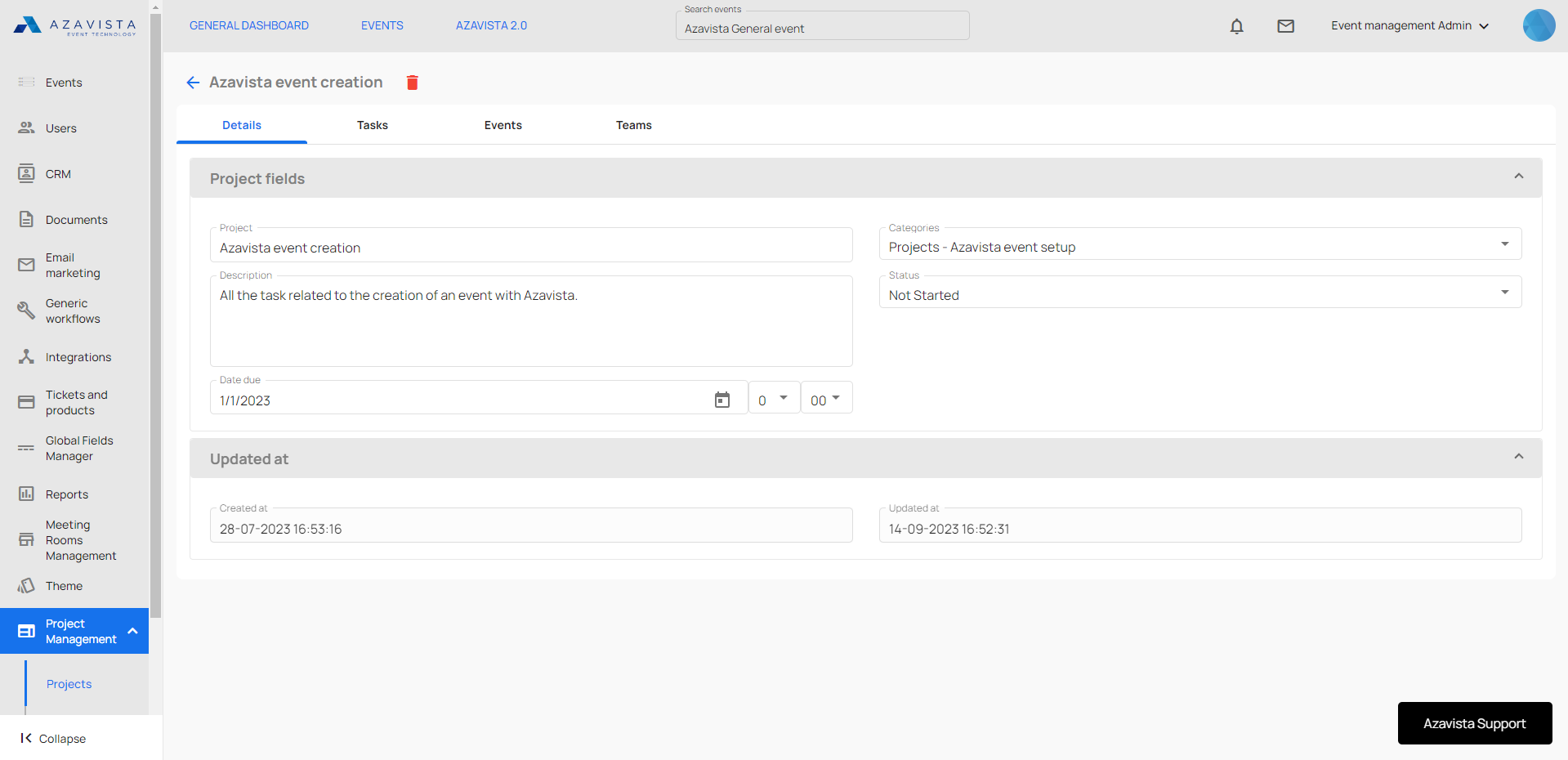This screenshot has height=760, width=1568.
Task: Open the Reports sidebar label
Action: (67, 494)
